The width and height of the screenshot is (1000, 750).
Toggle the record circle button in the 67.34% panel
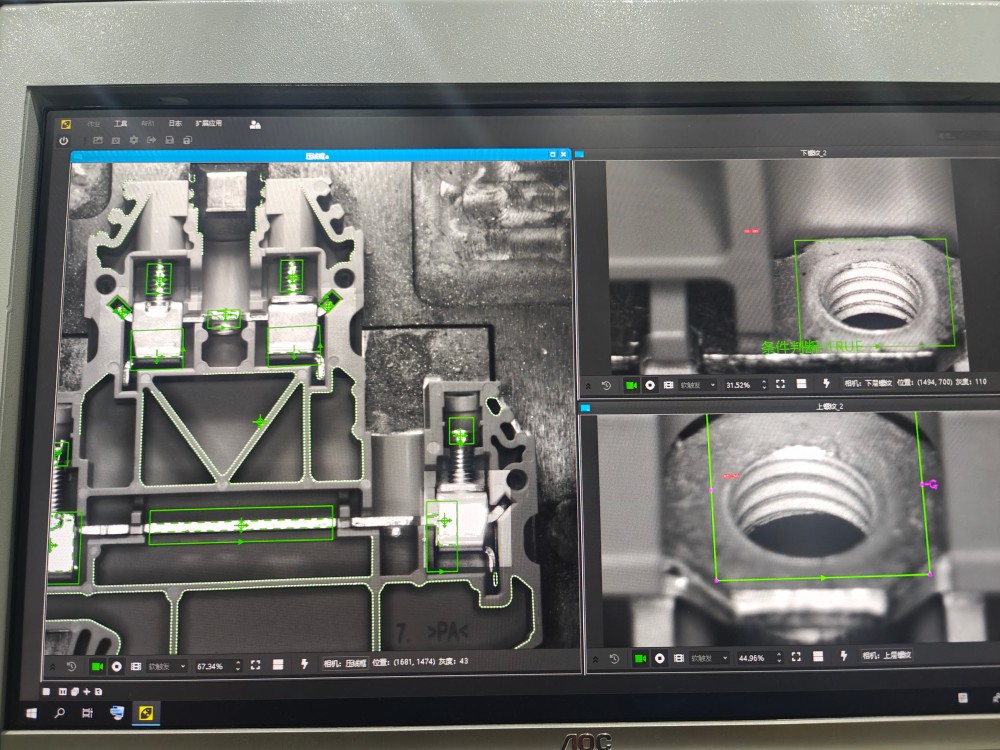pos(117,666)
